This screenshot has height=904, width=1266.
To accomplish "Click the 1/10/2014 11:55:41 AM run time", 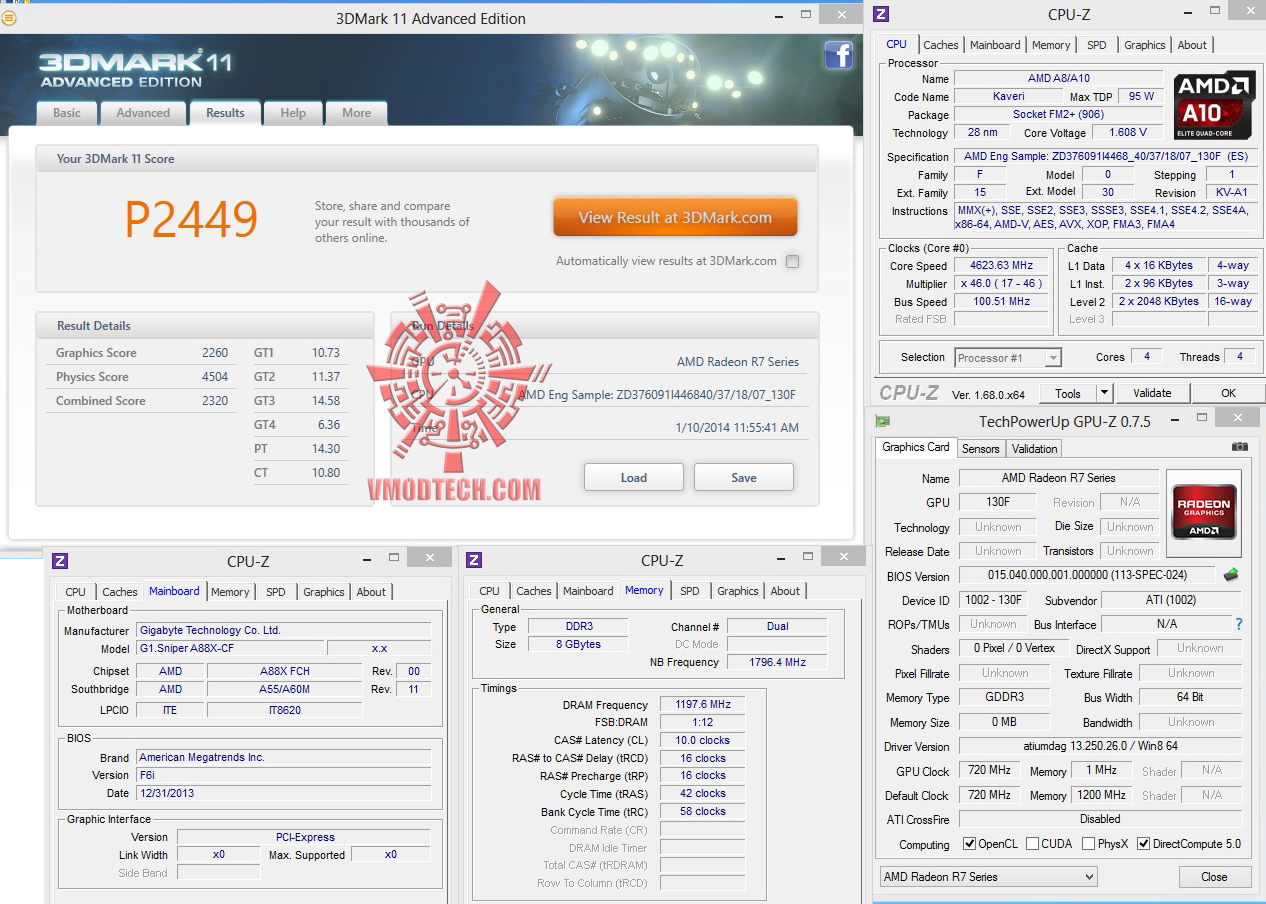I will [x=737, y=428].
